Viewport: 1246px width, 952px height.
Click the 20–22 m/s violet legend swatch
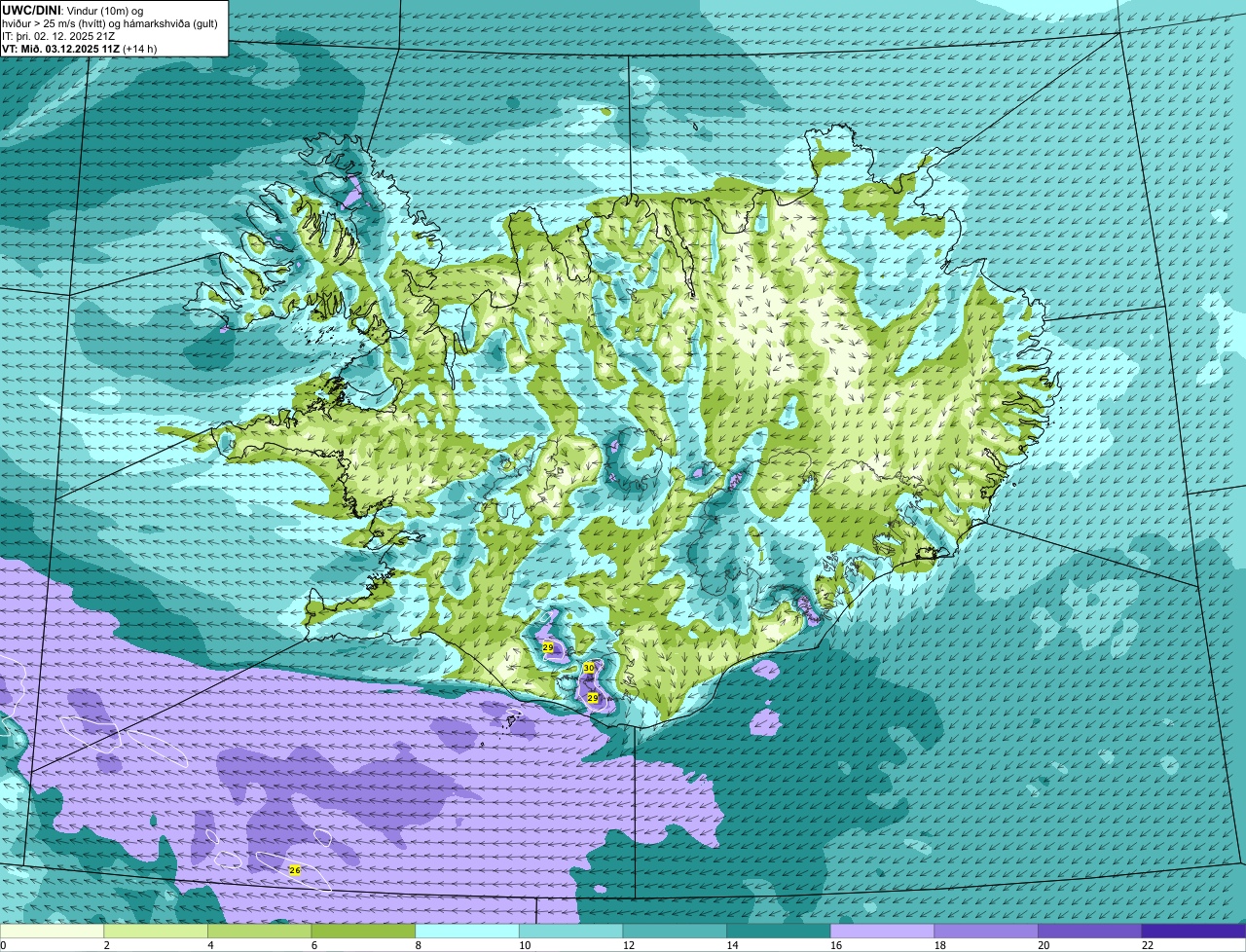[1090, 931]
